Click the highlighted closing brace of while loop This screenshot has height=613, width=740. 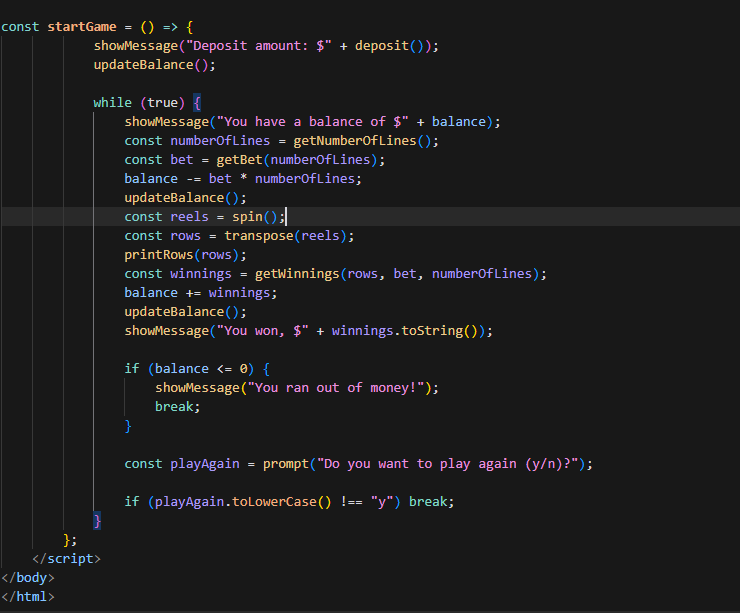[x=97, y=521]
